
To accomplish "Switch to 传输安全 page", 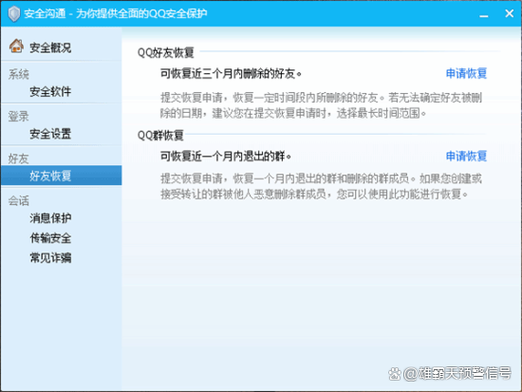I will 50,238.
